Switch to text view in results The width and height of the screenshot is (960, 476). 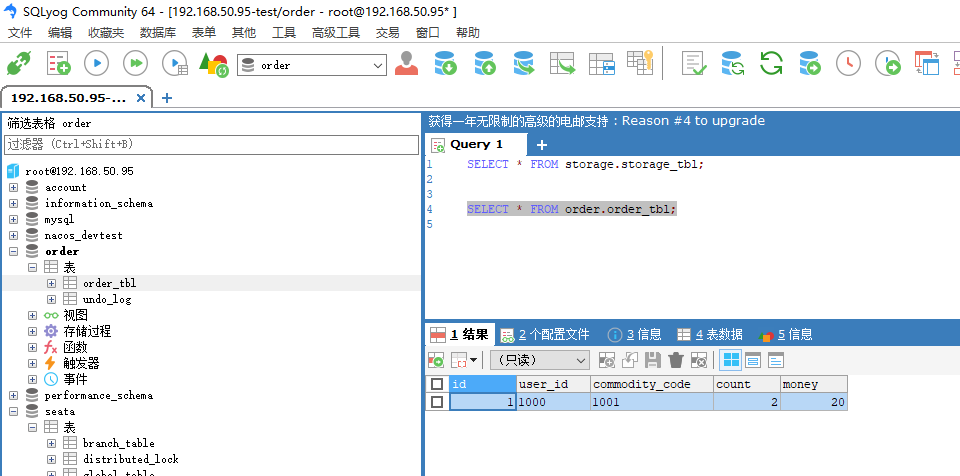pyautogui.click(x=776, y=360)
